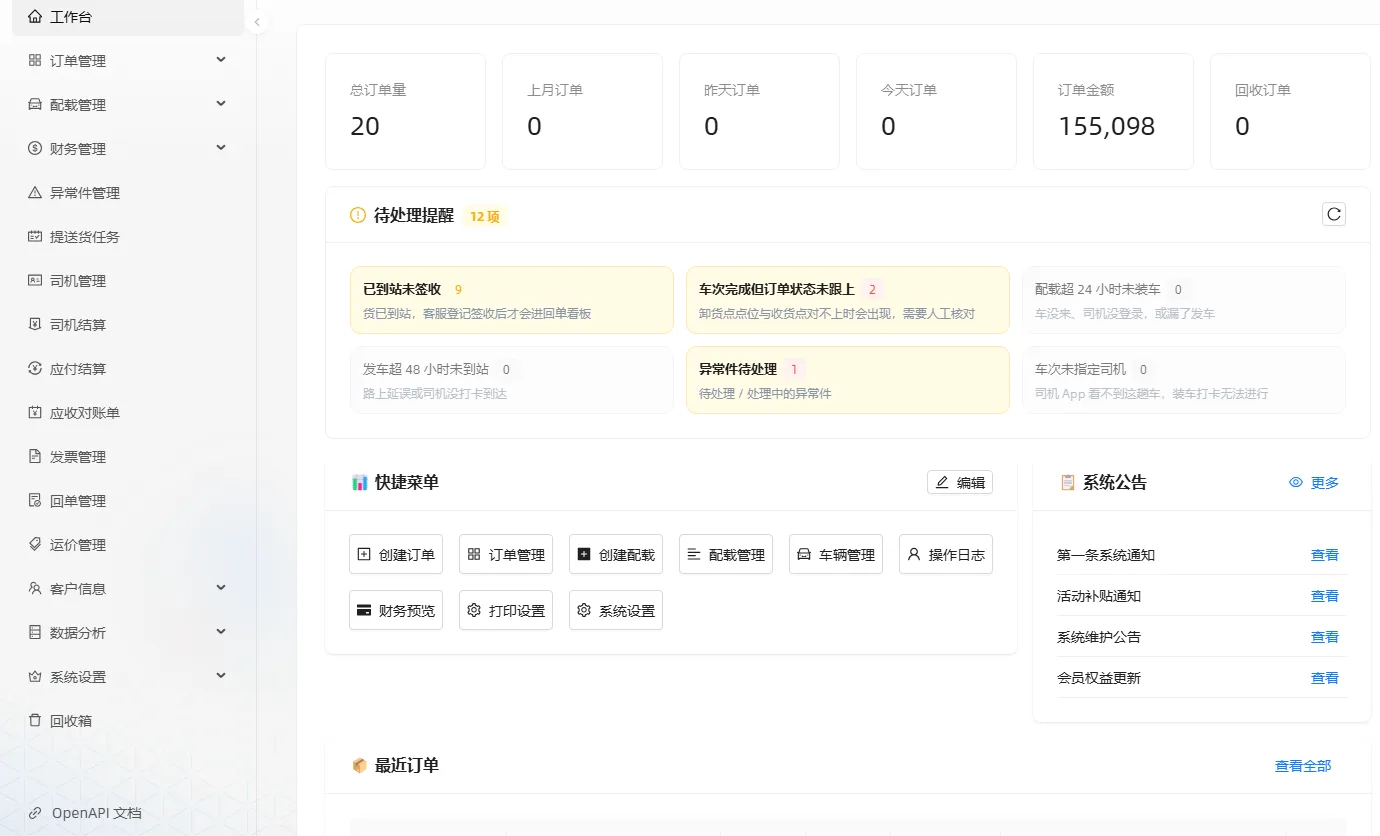Click the eye icon next to 更多
The width and height of the screenshot is (1380, 836).
pyautogui.click(x=1296, y=482)
